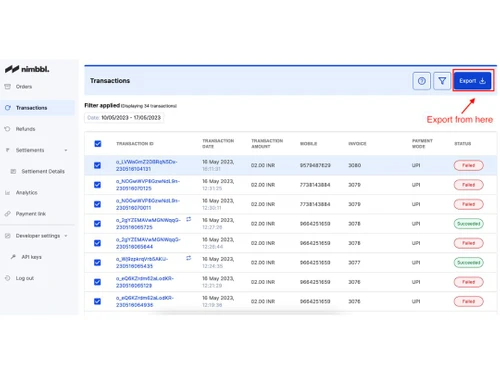
Task: Click invoice number 3080 cell
Action: pyautogui.click(x=355, y=165)
